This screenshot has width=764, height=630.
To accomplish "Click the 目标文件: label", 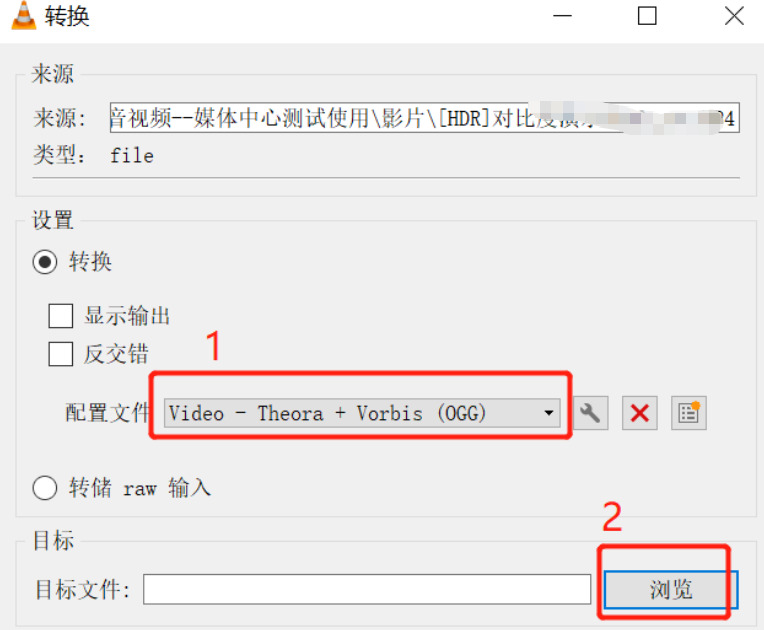I will click(82, 590).
